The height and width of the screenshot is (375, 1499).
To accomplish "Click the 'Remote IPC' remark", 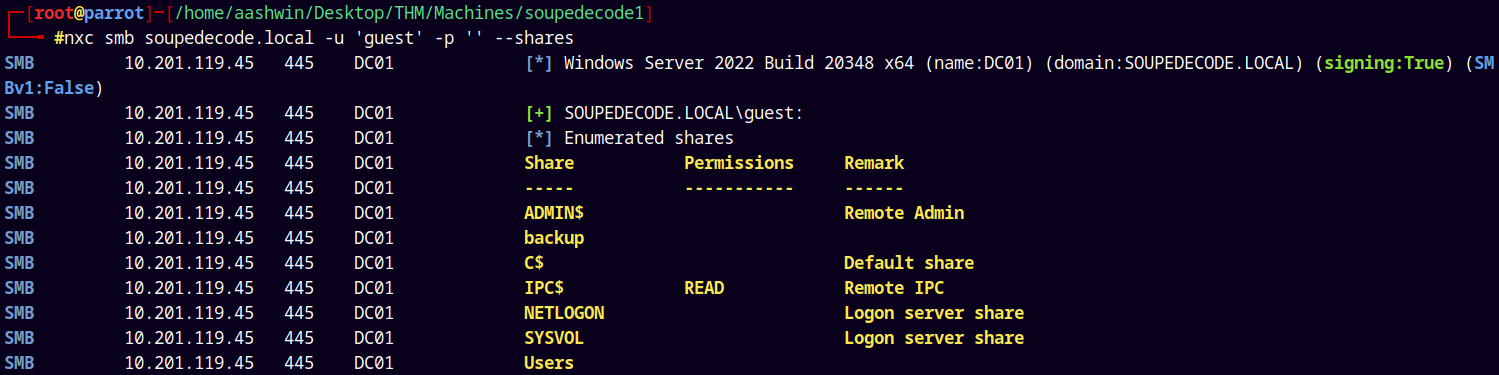I will pyautogui.click(x=894, y=288).
